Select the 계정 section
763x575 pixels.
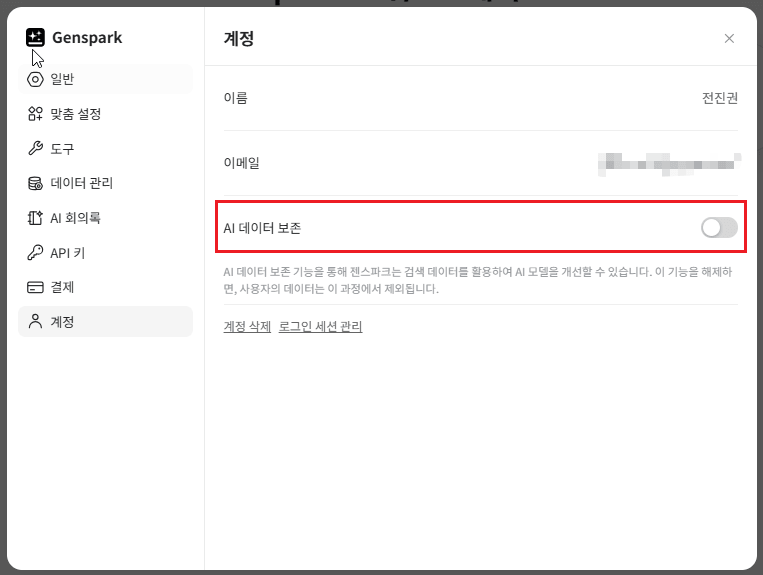pos(106,322)
